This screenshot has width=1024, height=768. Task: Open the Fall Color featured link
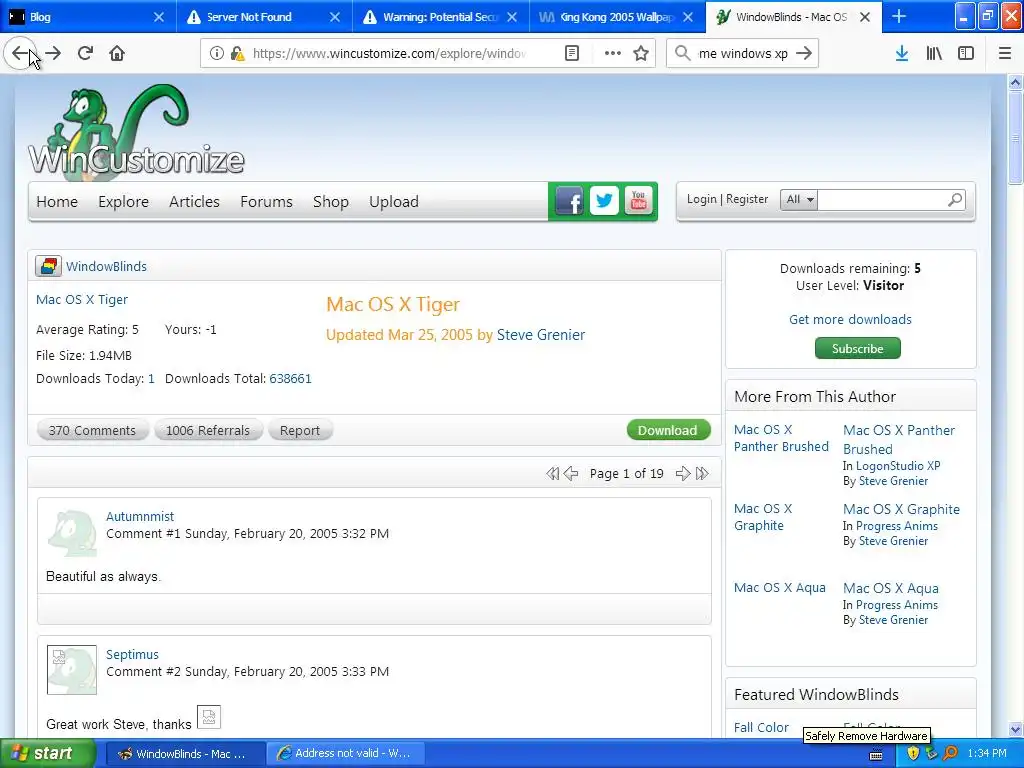761,728
